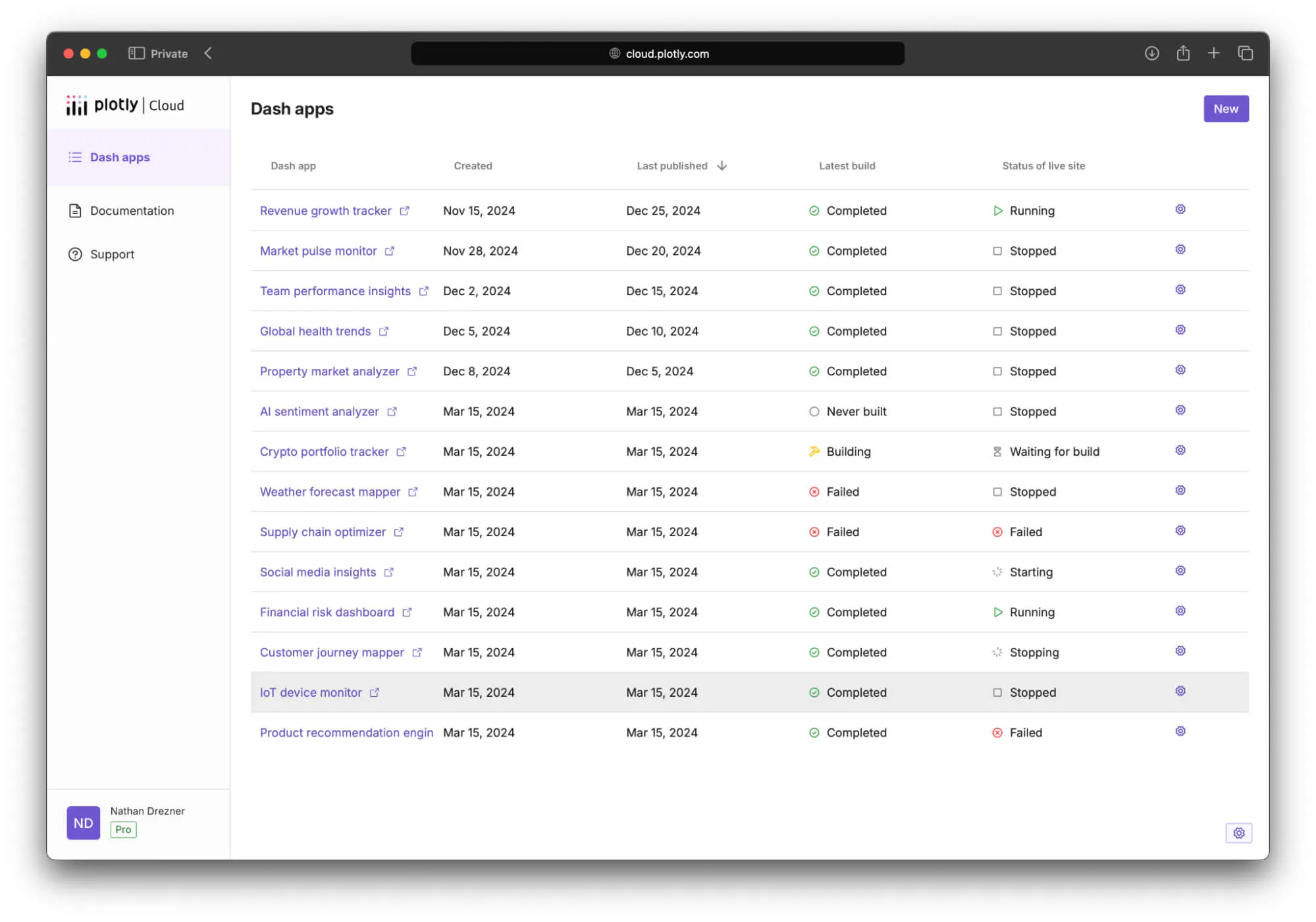Open the Property market analyzer app link

point(329,371)
